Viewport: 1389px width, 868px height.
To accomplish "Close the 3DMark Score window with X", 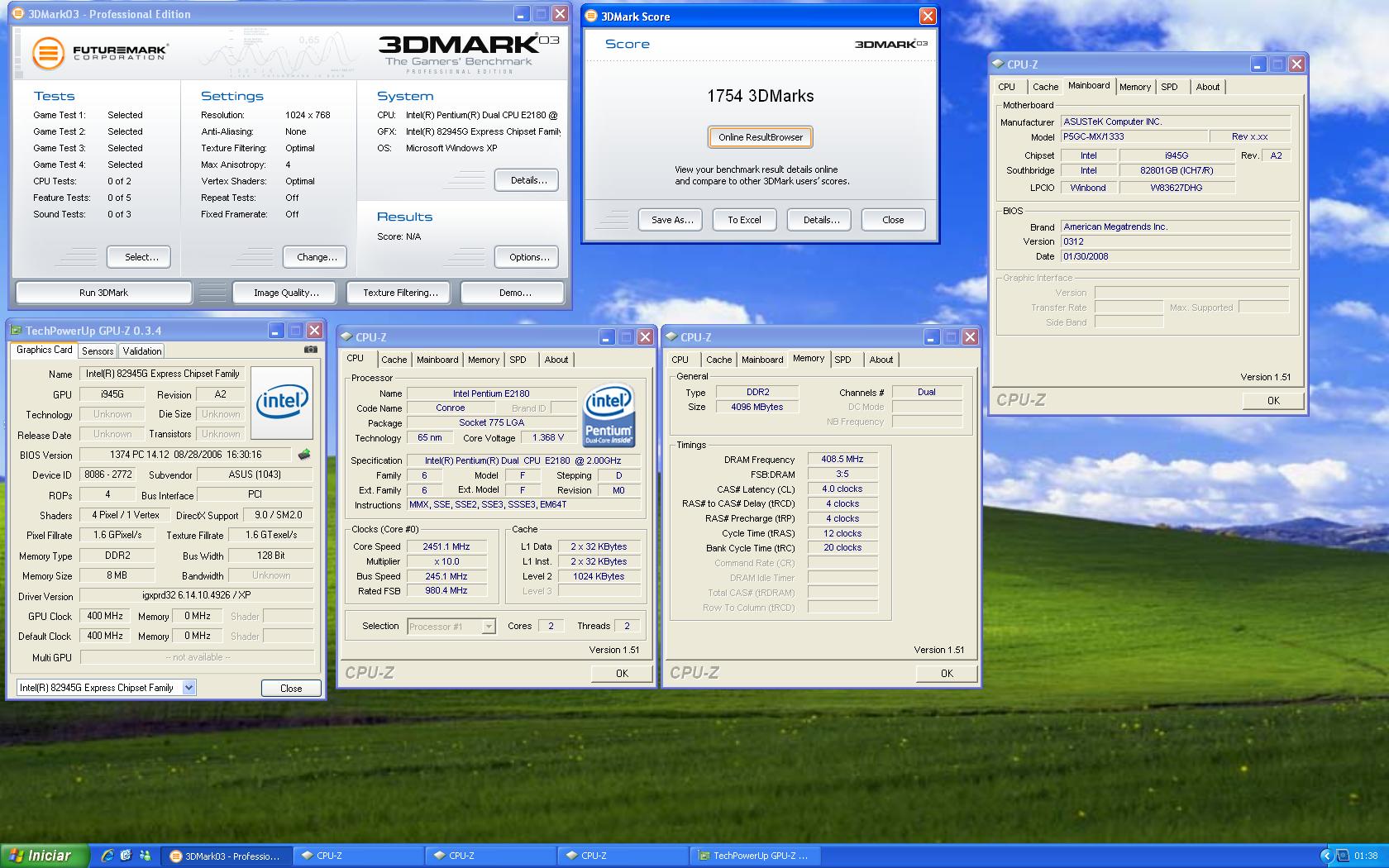I will [x=928, y=17].
